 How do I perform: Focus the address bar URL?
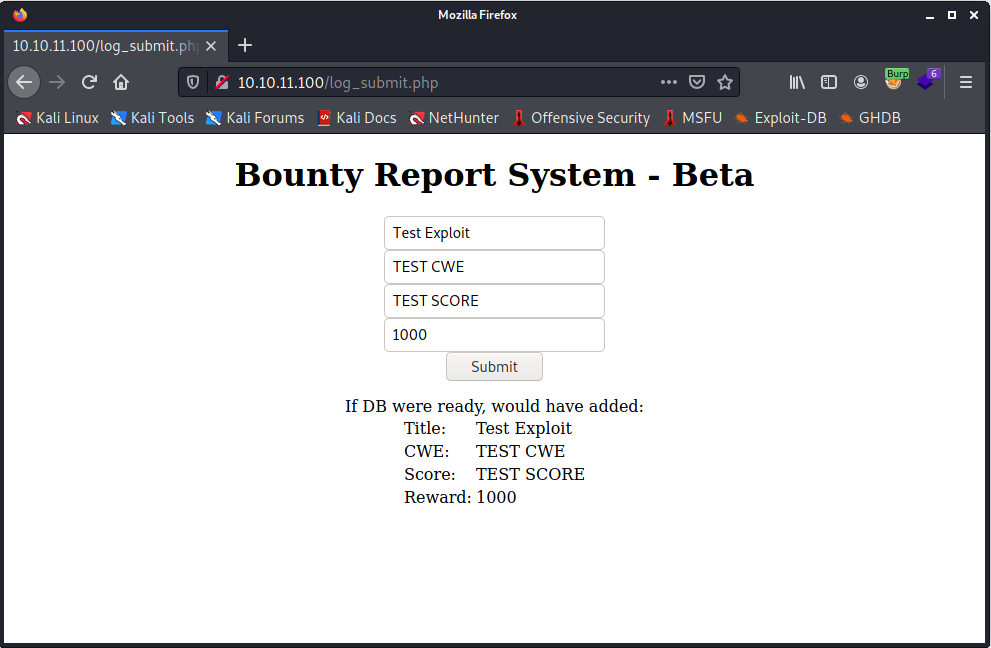tap(442, 83)
